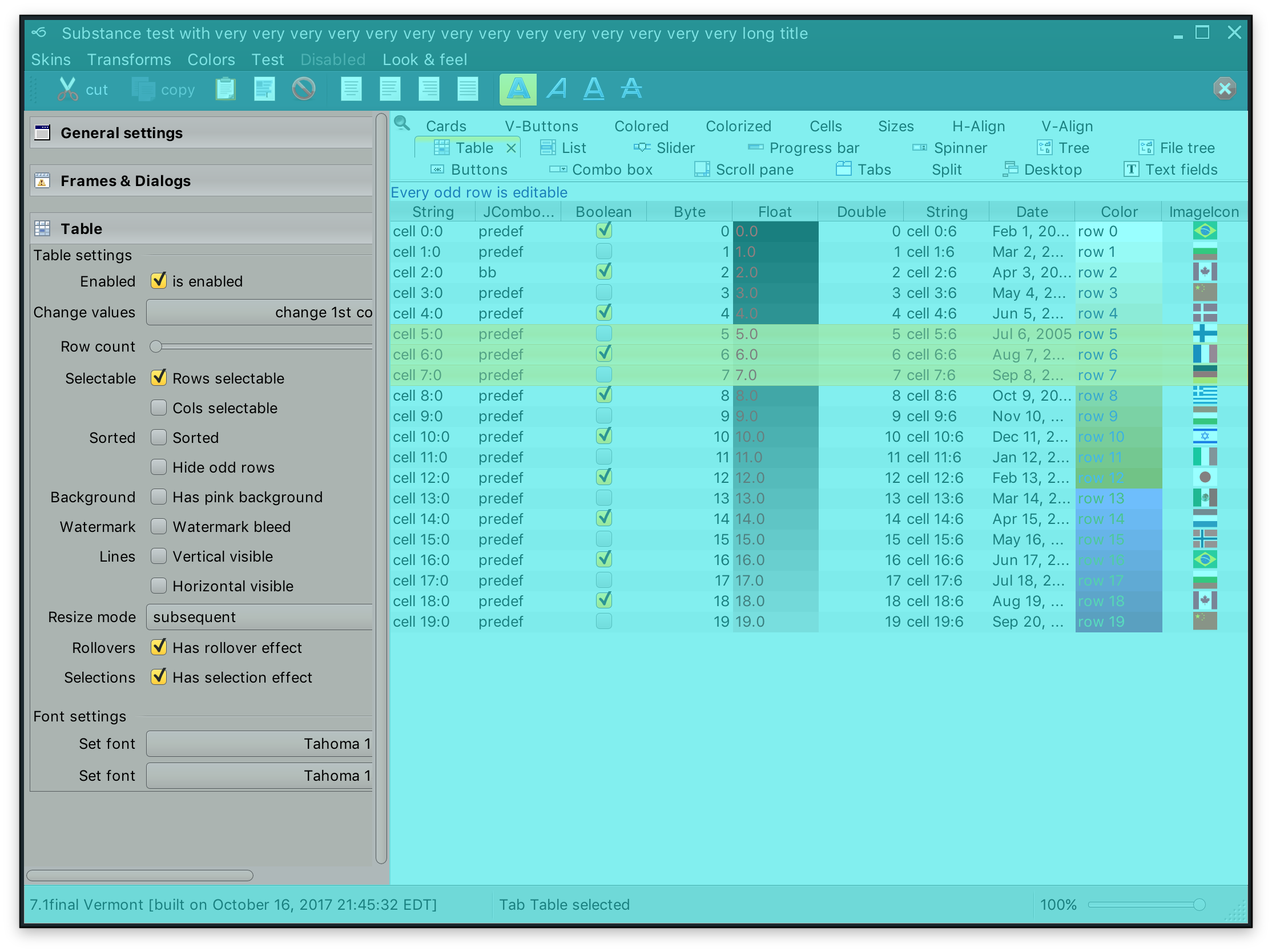Image resolution: width=1272 pixels, height=952 pixels.
Task: Click the paste clipboard toolbar icon
Action: 226,89
